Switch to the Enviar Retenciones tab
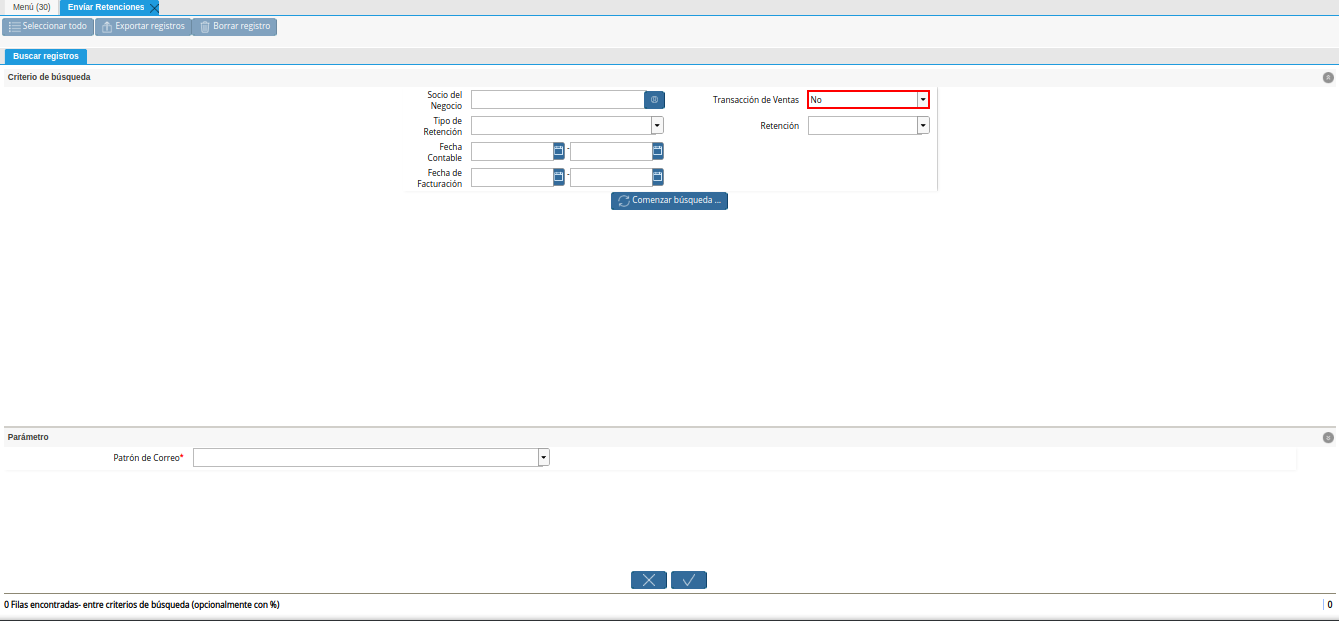 coord(104,7)
